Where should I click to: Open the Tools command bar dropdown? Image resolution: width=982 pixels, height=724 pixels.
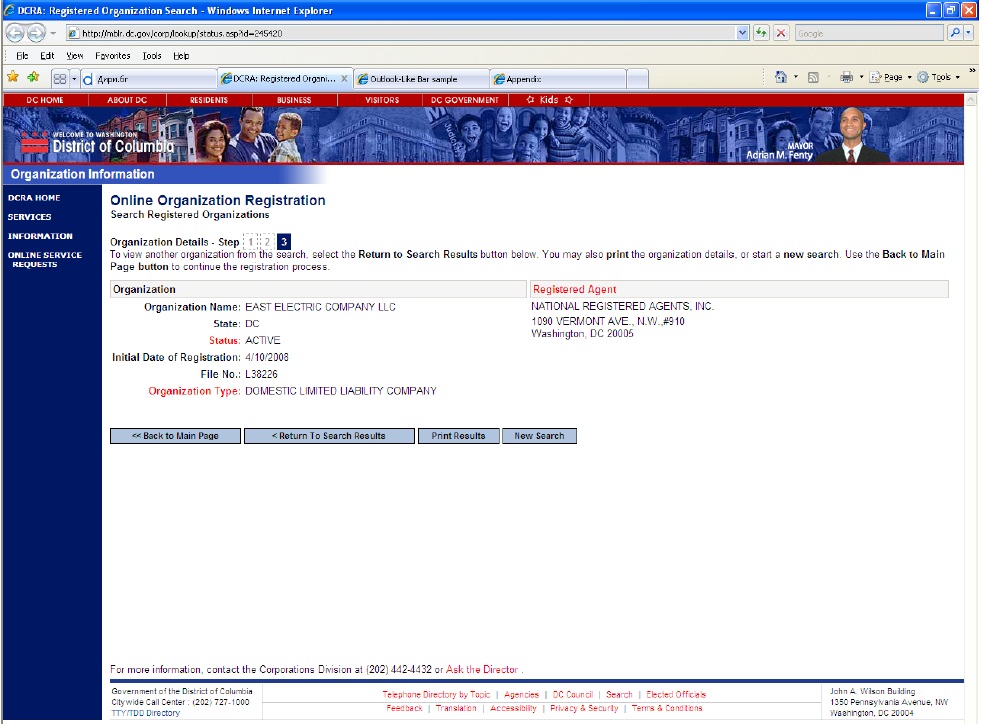tap(939, 77)
